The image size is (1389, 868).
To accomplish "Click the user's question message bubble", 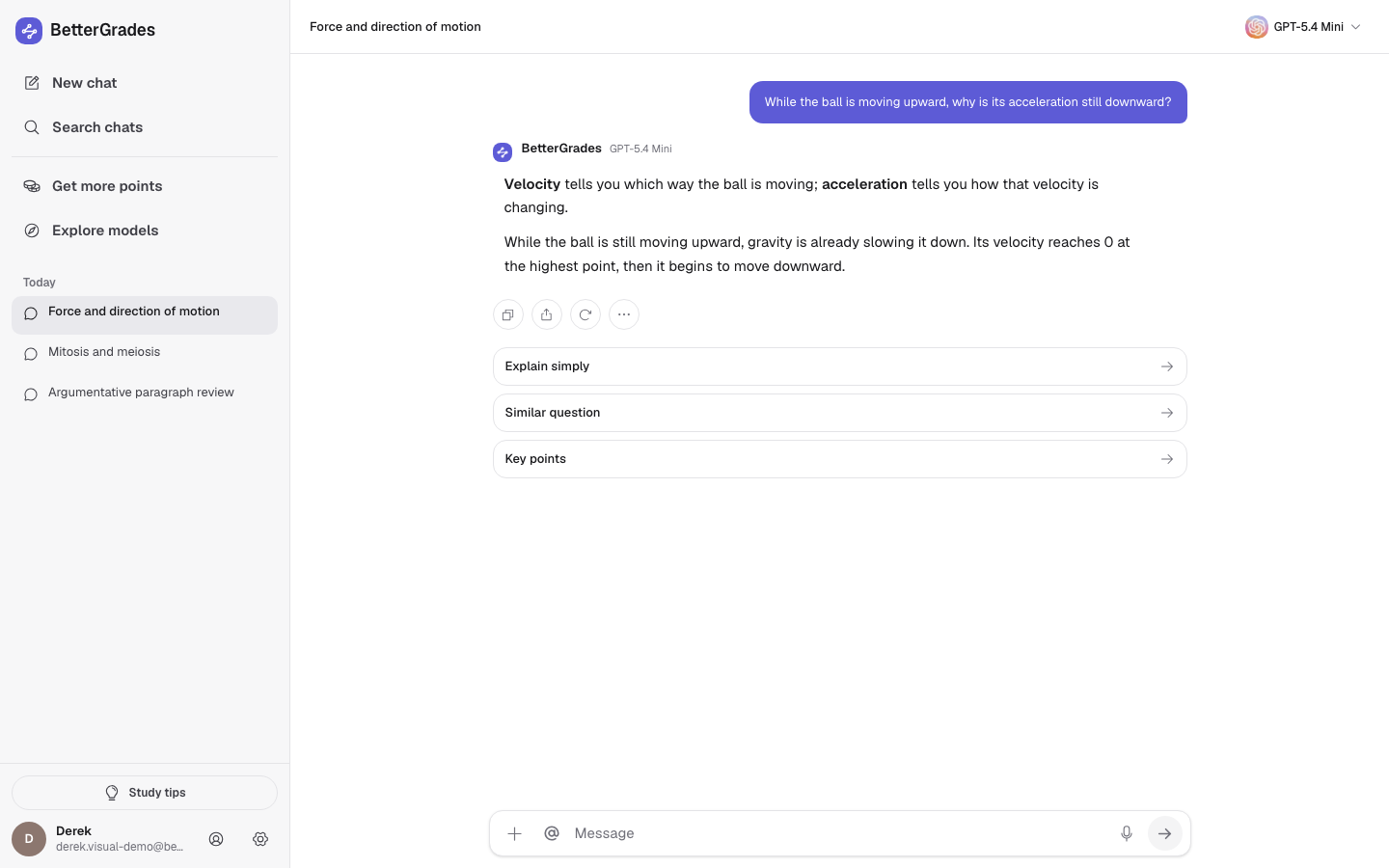I will 968,102.
